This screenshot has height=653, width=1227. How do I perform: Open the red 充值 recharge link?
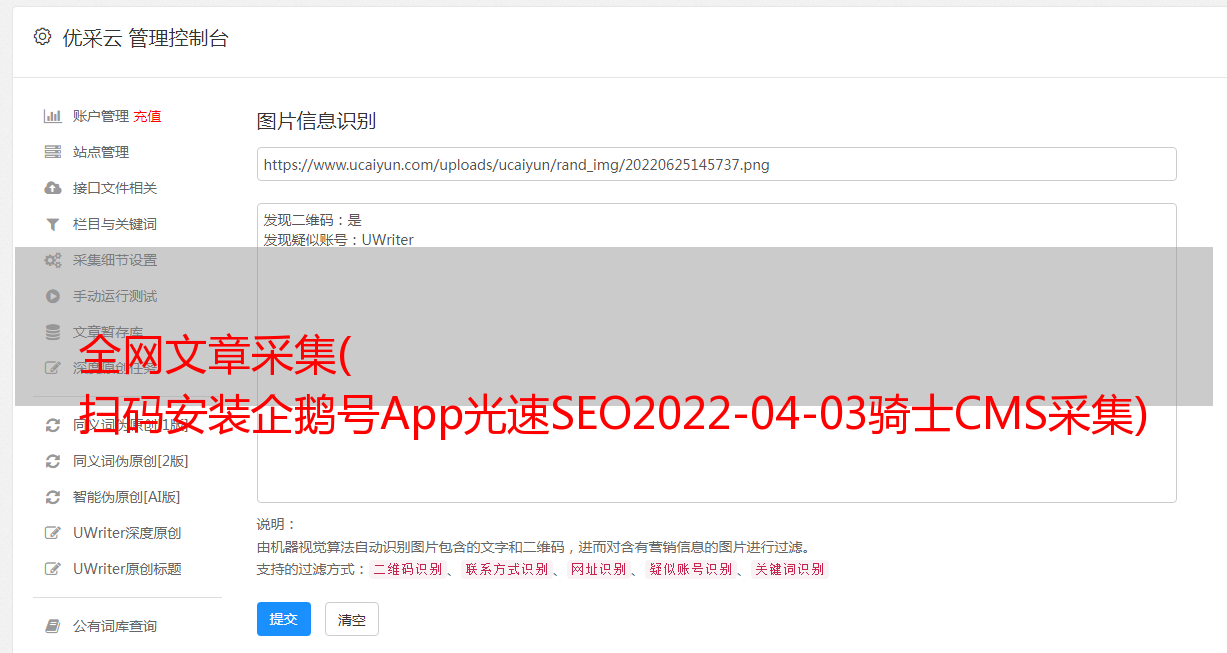tap(147, 116)
